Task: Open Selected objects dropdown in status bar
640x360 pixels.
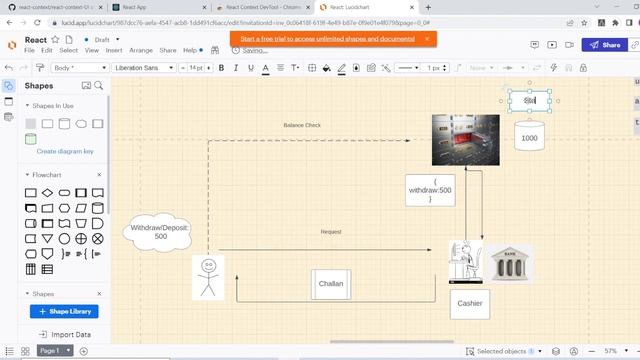Action: click(505, 351)
